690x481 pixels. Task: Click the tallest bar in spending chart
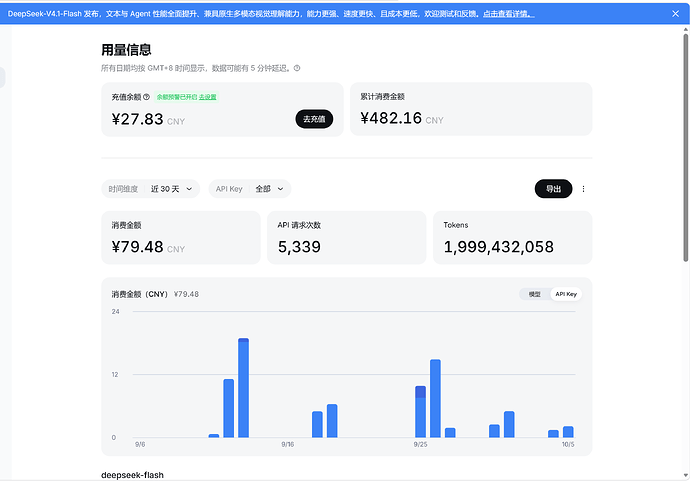[243, 388]
